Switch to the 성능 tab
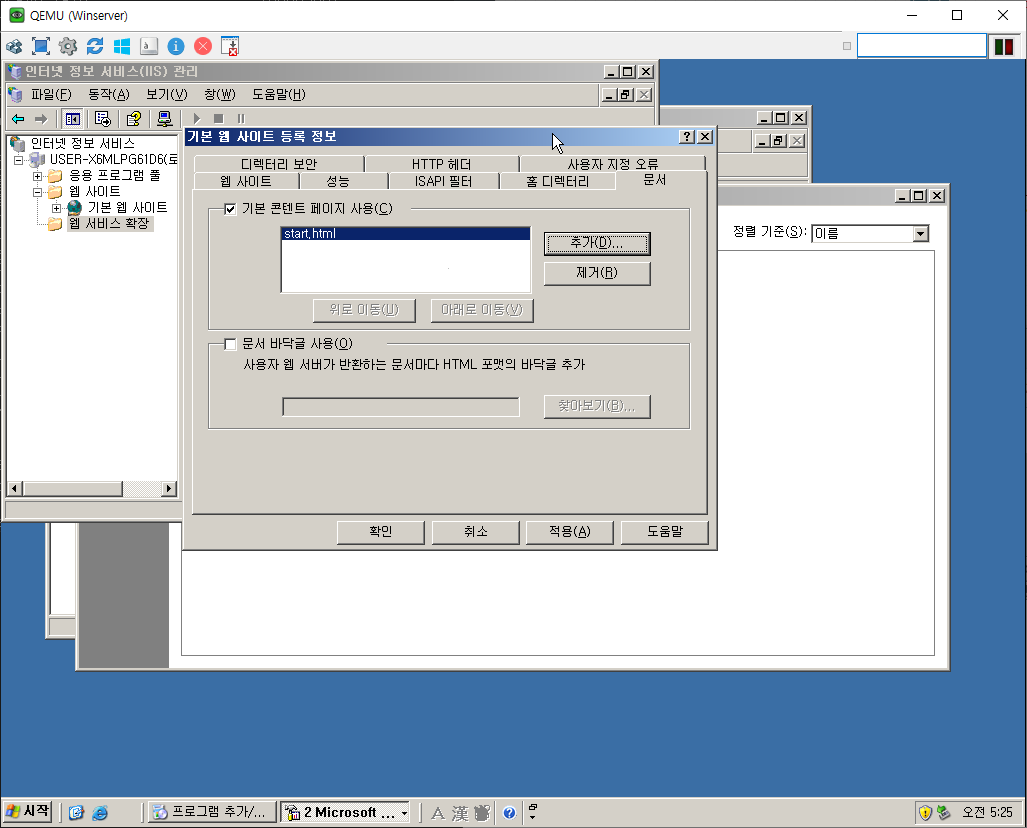 338,181
